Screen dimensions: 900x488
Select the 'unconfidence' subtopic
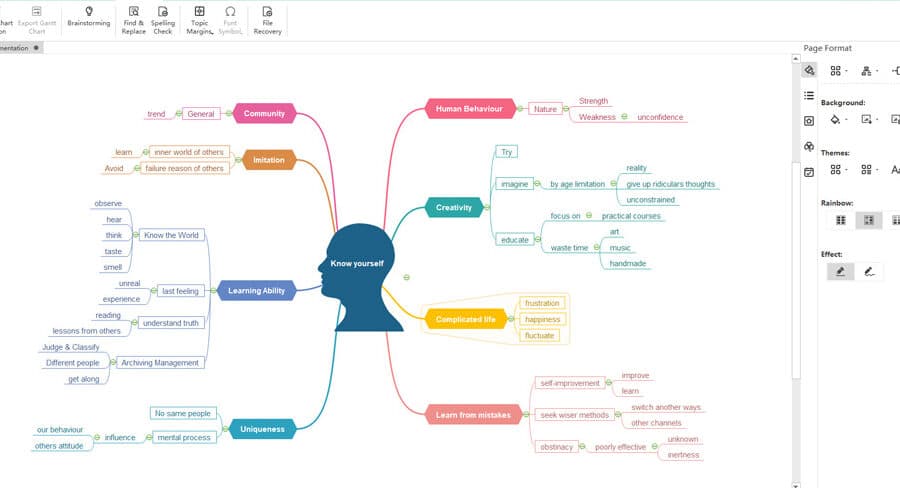(x=660, y=117)
